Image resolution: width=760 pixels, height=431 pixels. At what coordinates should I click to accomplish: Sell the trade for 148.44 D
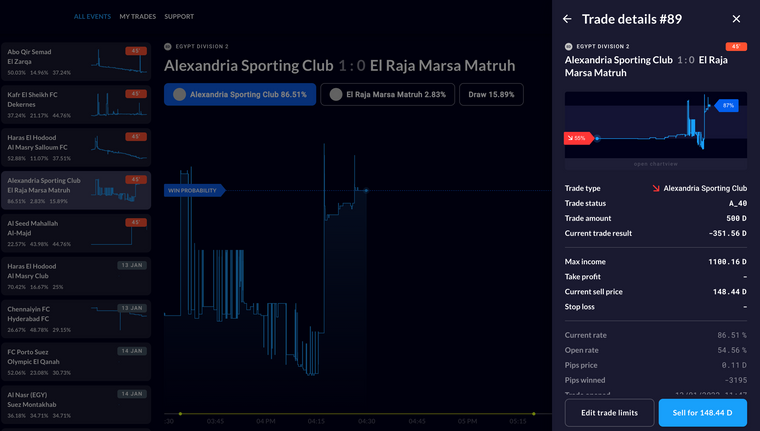(702, 412)
